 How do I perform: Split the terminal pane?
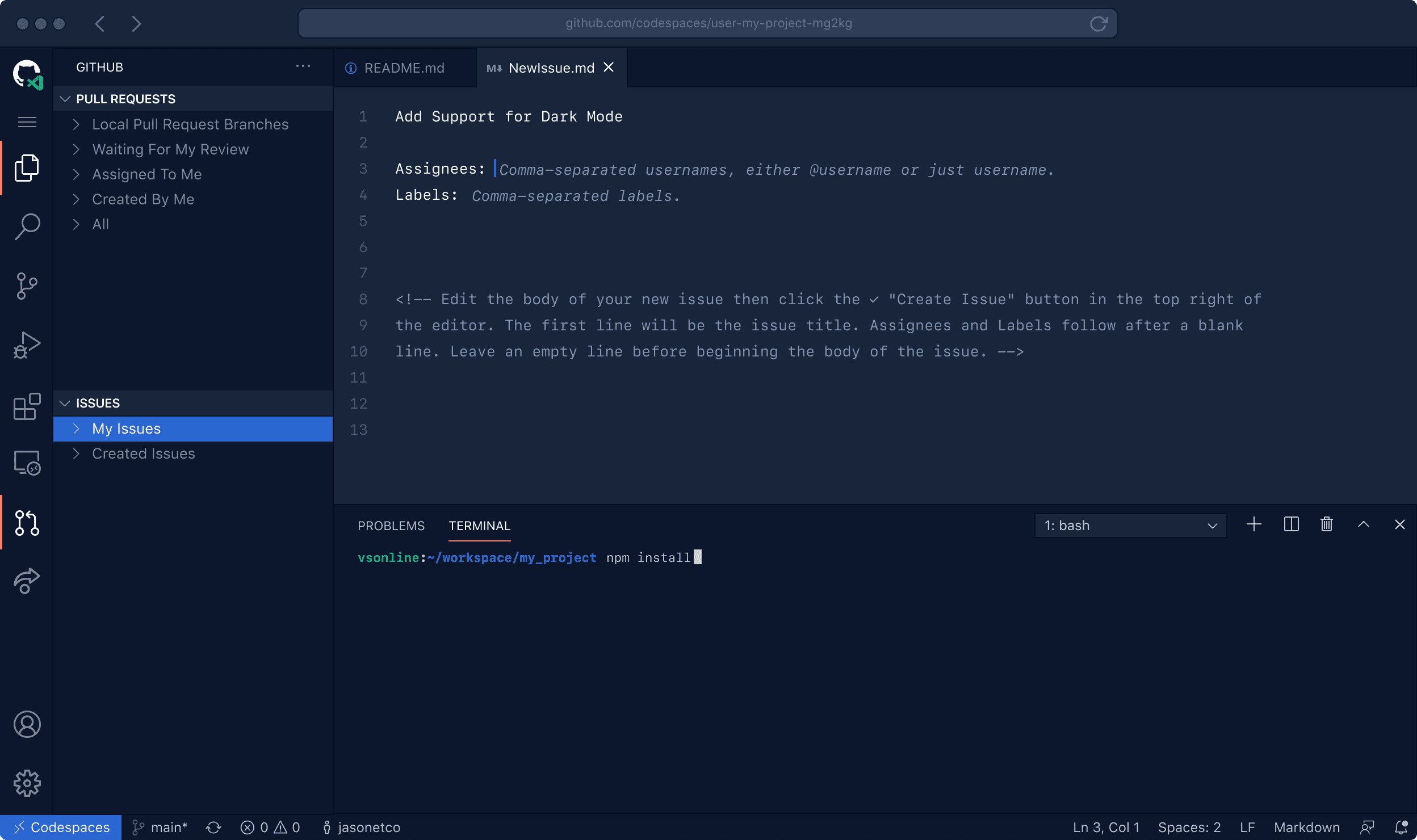[1290, 524]
